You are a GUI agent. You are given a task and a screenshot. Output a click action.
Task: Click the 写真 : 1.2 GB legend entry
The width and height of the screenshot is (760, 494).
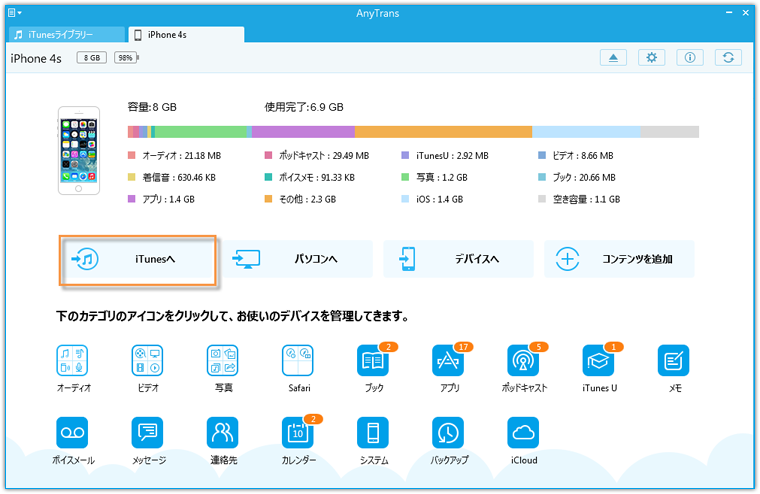pyautogui.click(x=434, y=177)
